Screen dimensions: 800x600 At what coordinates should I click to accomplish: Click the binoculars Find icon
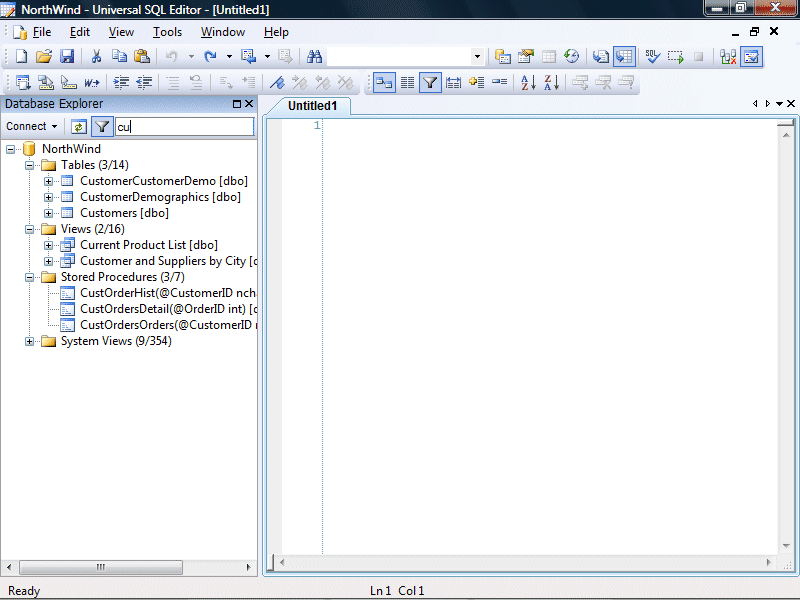314,57
